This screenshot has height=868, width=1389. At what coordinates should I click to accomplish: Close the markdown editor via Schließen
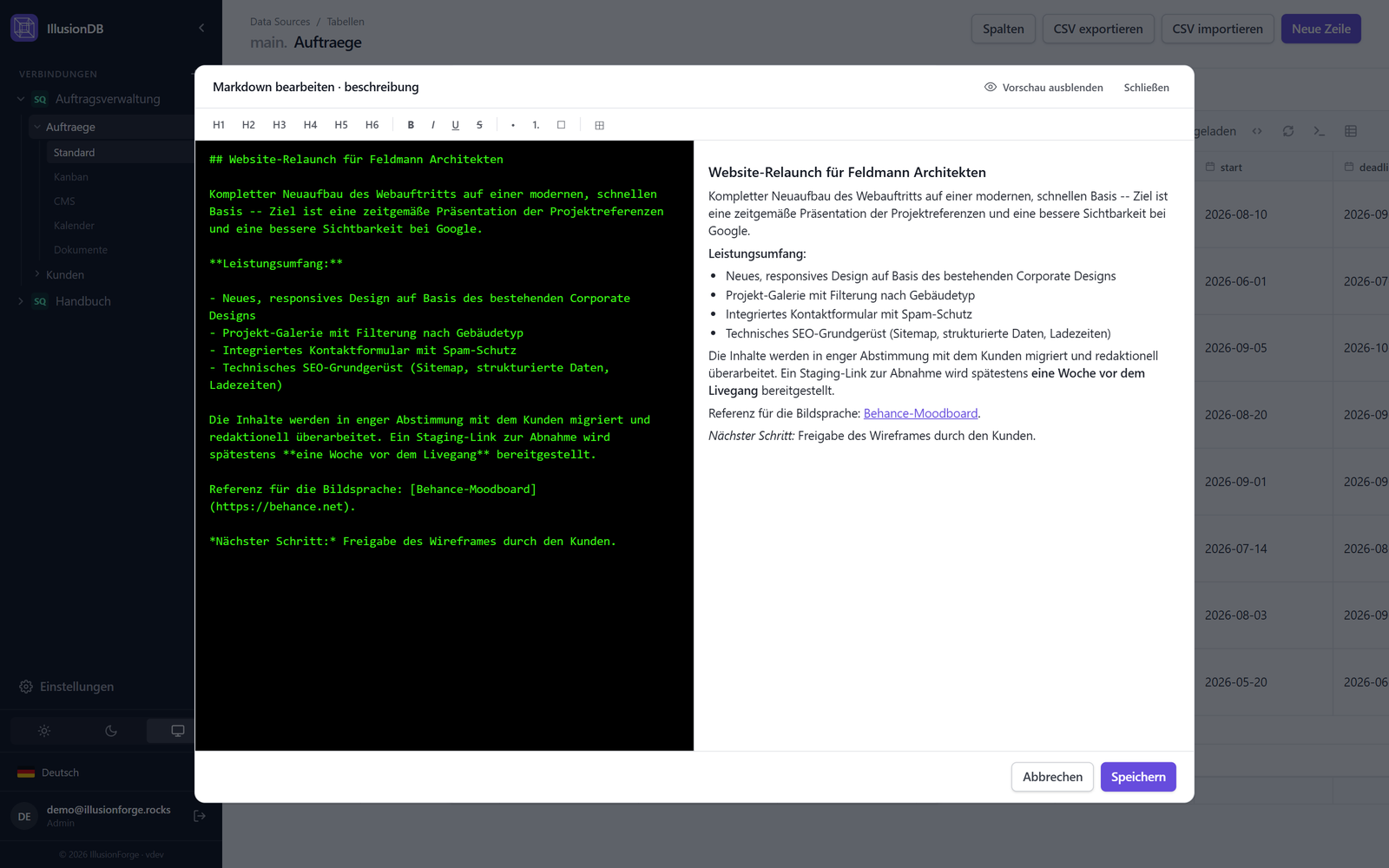tap(1146, 88)
